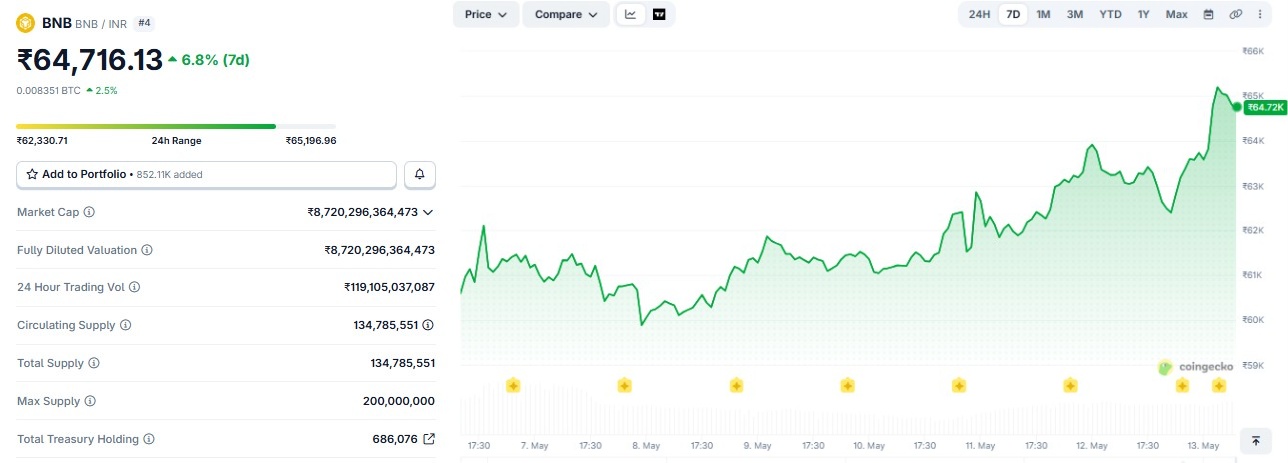The width and height of the screenshot is (1288, 463).
Task: Click the ₹64,716.13 price value
Action: [90, 60]
